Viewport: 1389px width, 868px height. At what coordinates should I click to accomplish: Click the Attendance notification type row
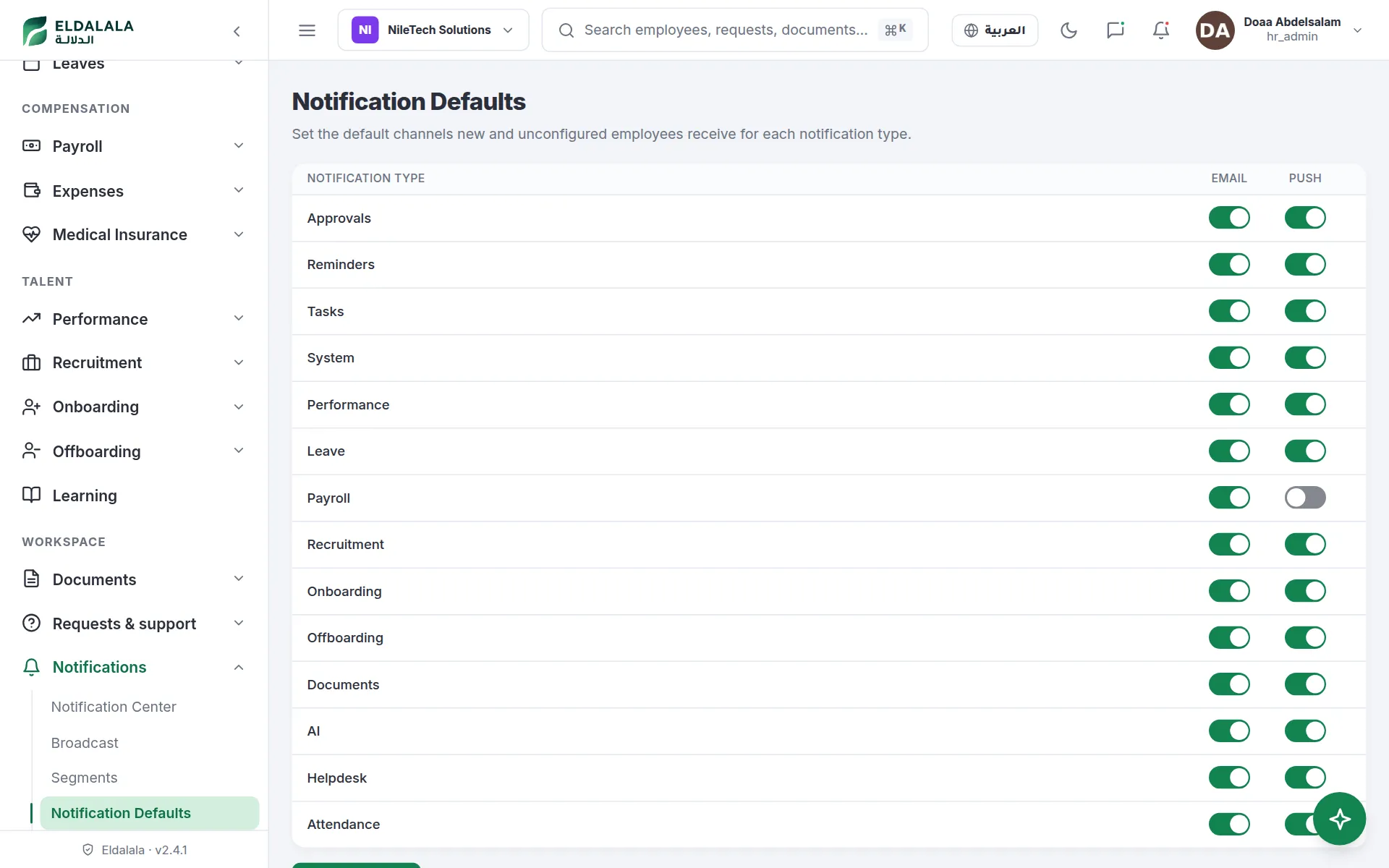coord(828,824)
